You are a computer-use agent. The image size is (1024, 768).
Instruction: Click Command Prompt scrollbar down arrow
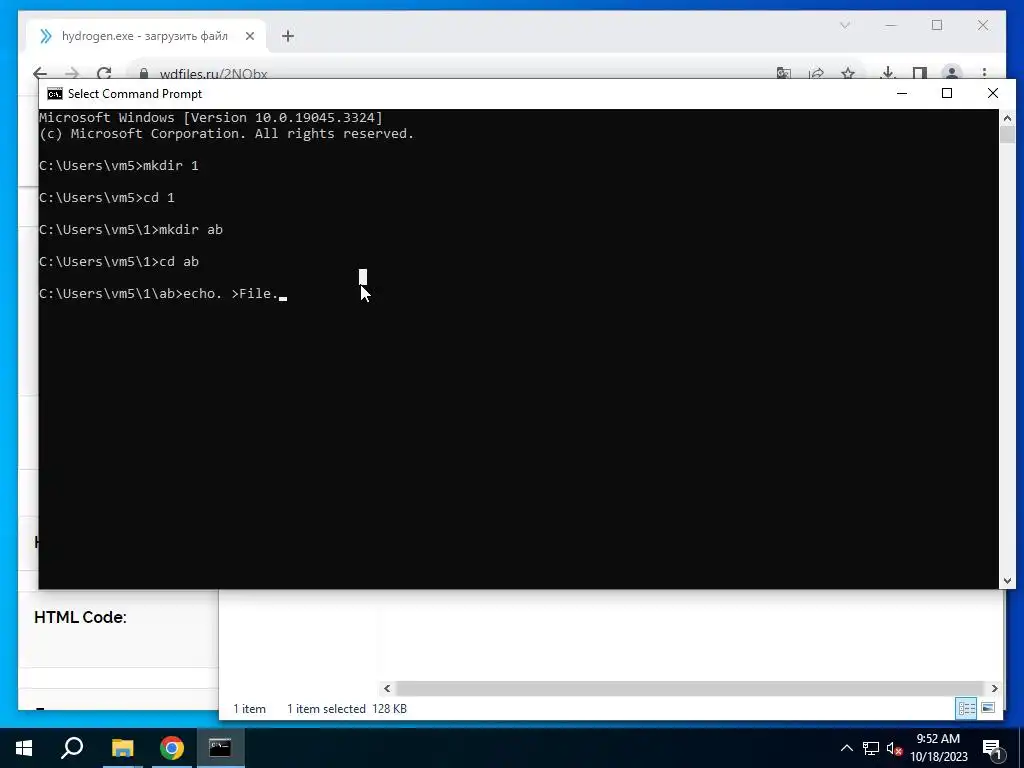pos(1007,580)
